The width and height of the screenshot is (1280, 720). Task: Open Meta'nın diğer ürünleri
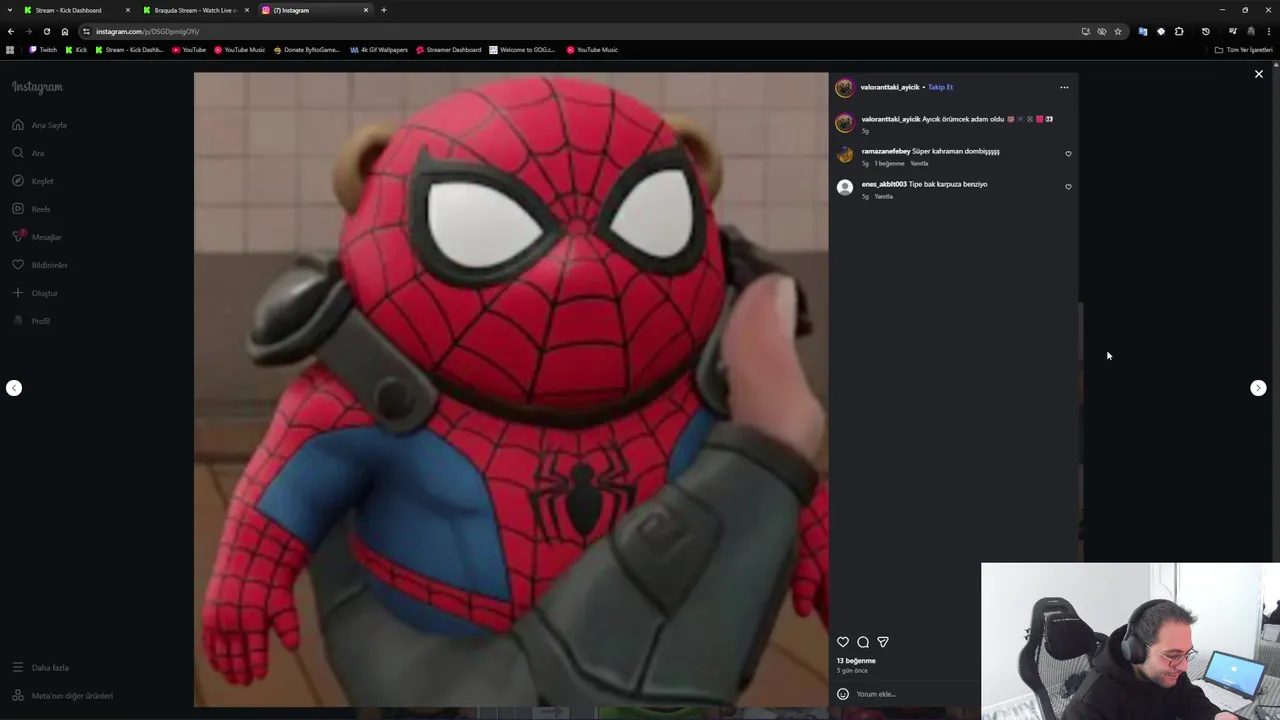[63, 695]
